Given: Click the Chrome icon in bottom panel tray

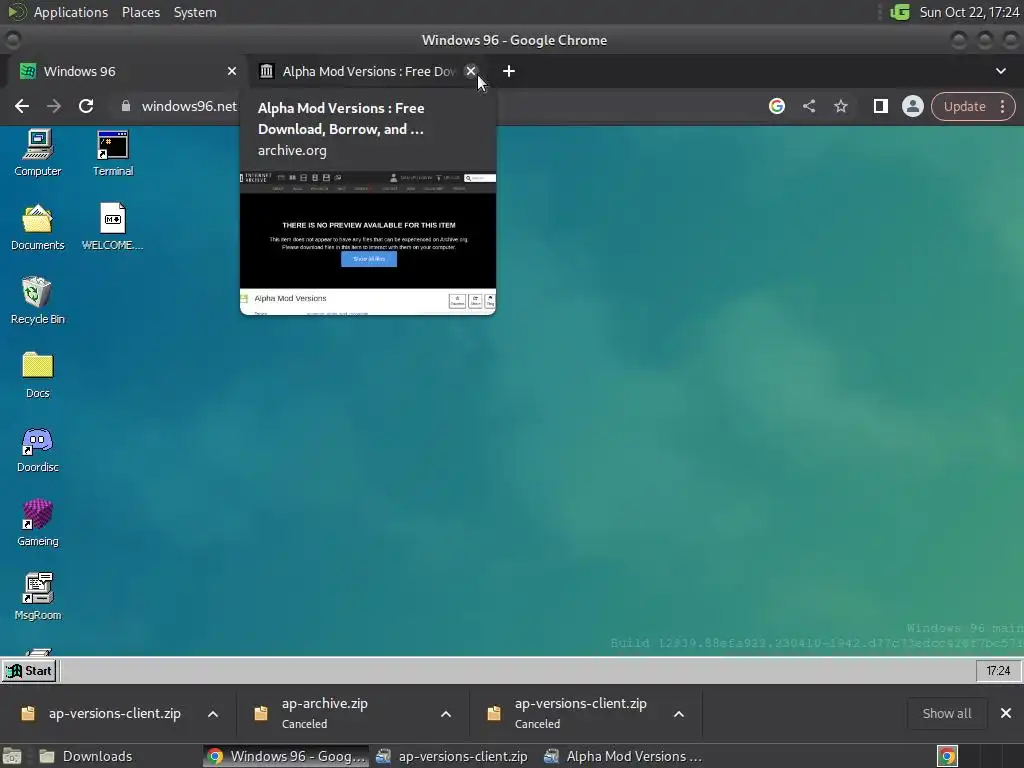Looking at the screenshot, I should point(947,756).
